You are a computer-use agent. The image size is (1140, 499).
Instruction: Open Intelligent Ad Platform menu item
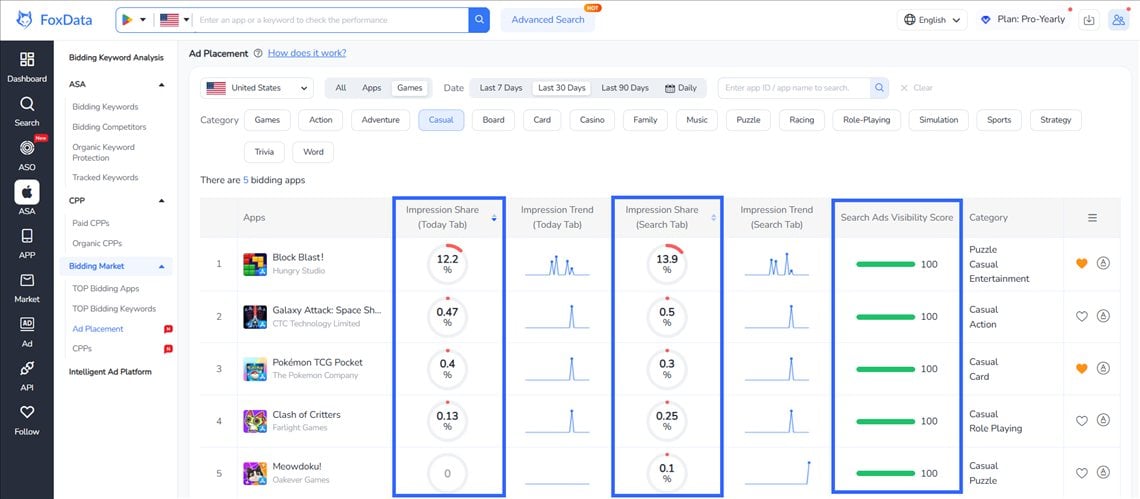tap(110, 372)
